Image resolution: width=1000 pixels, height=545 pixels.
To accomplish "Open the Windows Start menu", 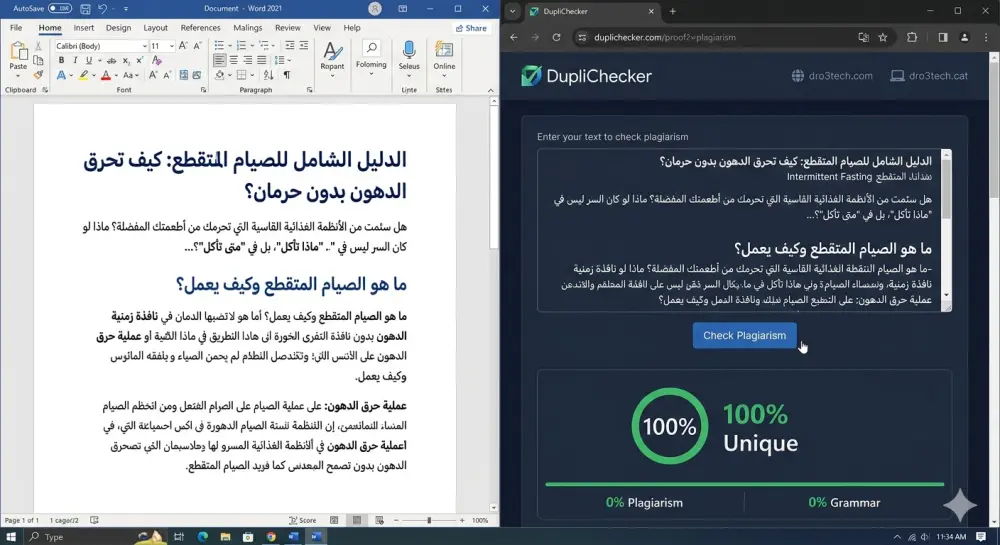I will (11, 537).
